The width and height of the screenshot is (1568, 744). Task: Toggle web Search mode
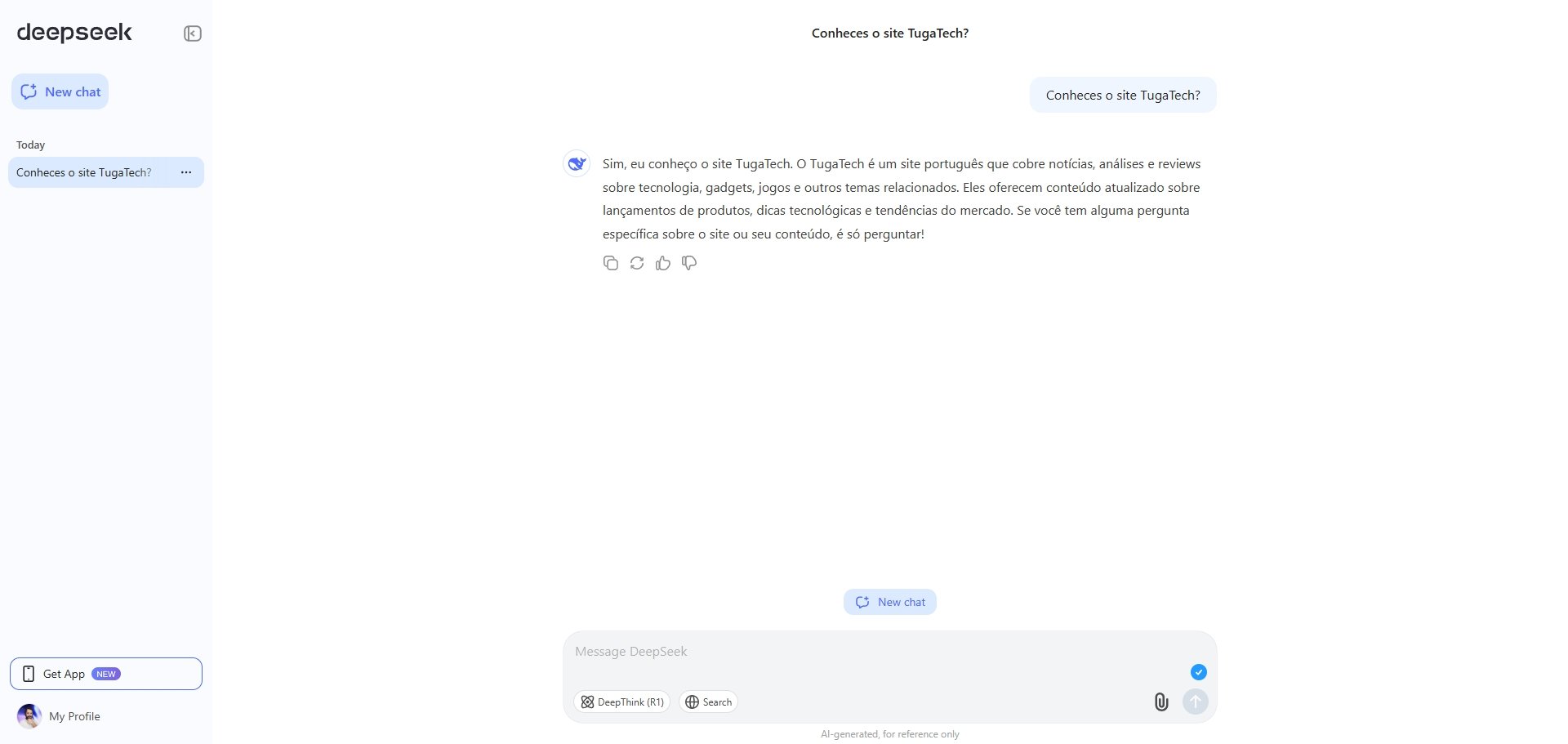click(709, 702)
